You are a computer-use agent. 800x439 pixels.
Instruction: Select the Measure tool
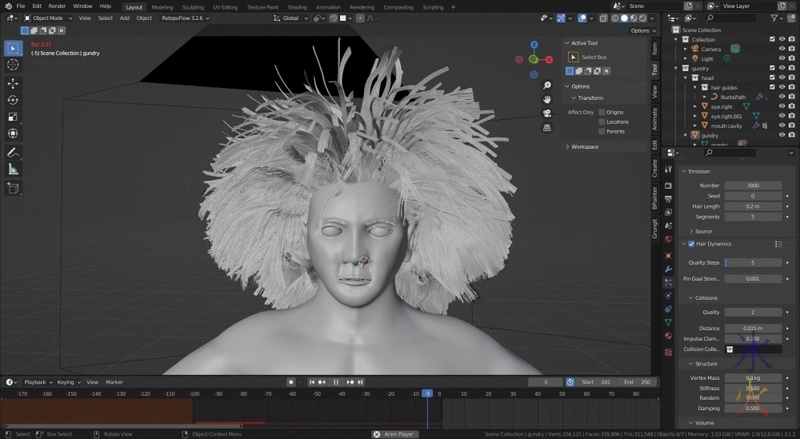(13, 169)
